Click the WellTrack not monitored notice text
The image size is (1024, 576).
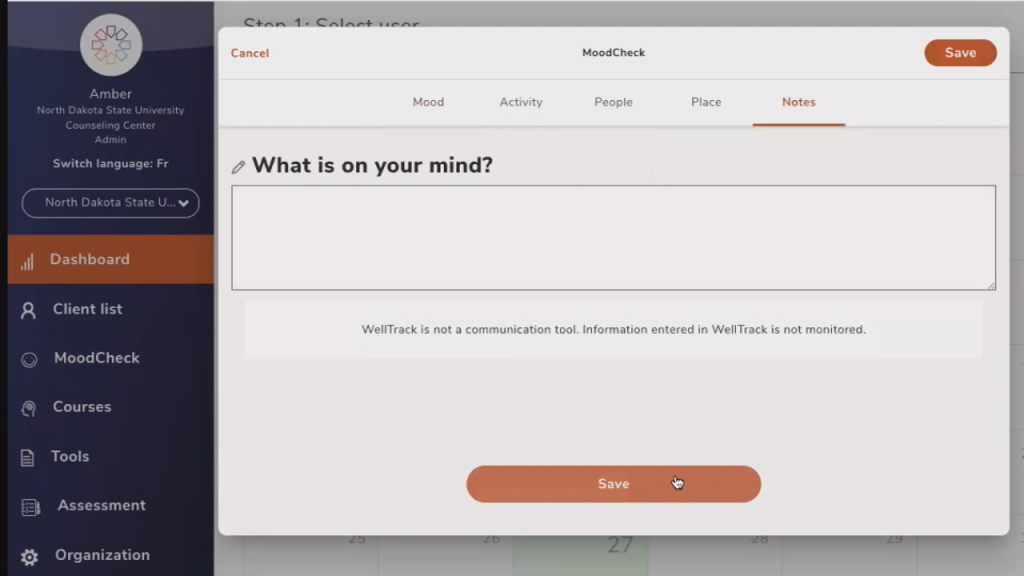tap(613, 330)
